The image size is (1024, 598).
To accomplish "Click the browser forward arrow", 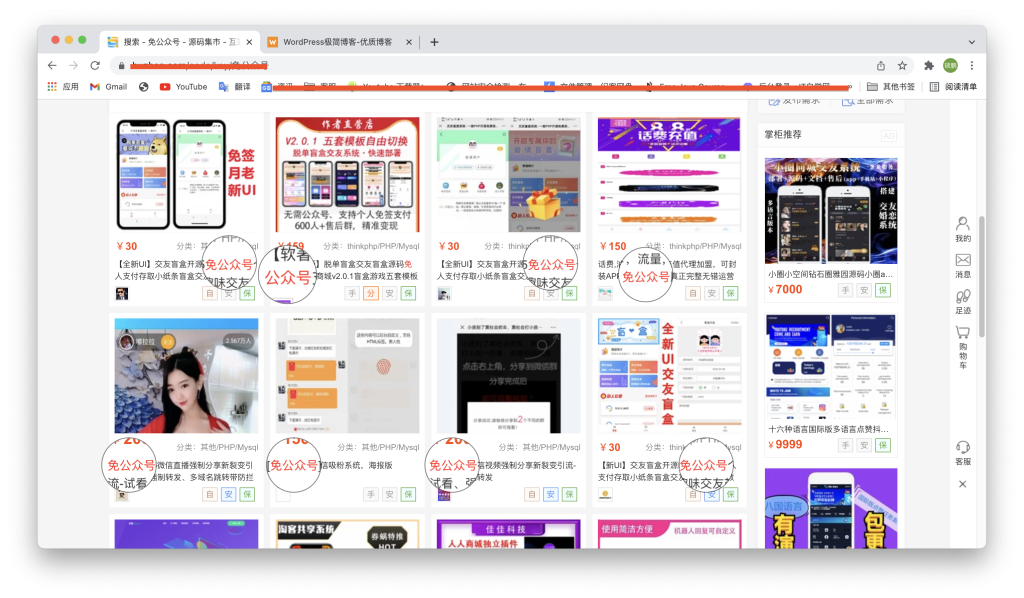I will point(73,65).
